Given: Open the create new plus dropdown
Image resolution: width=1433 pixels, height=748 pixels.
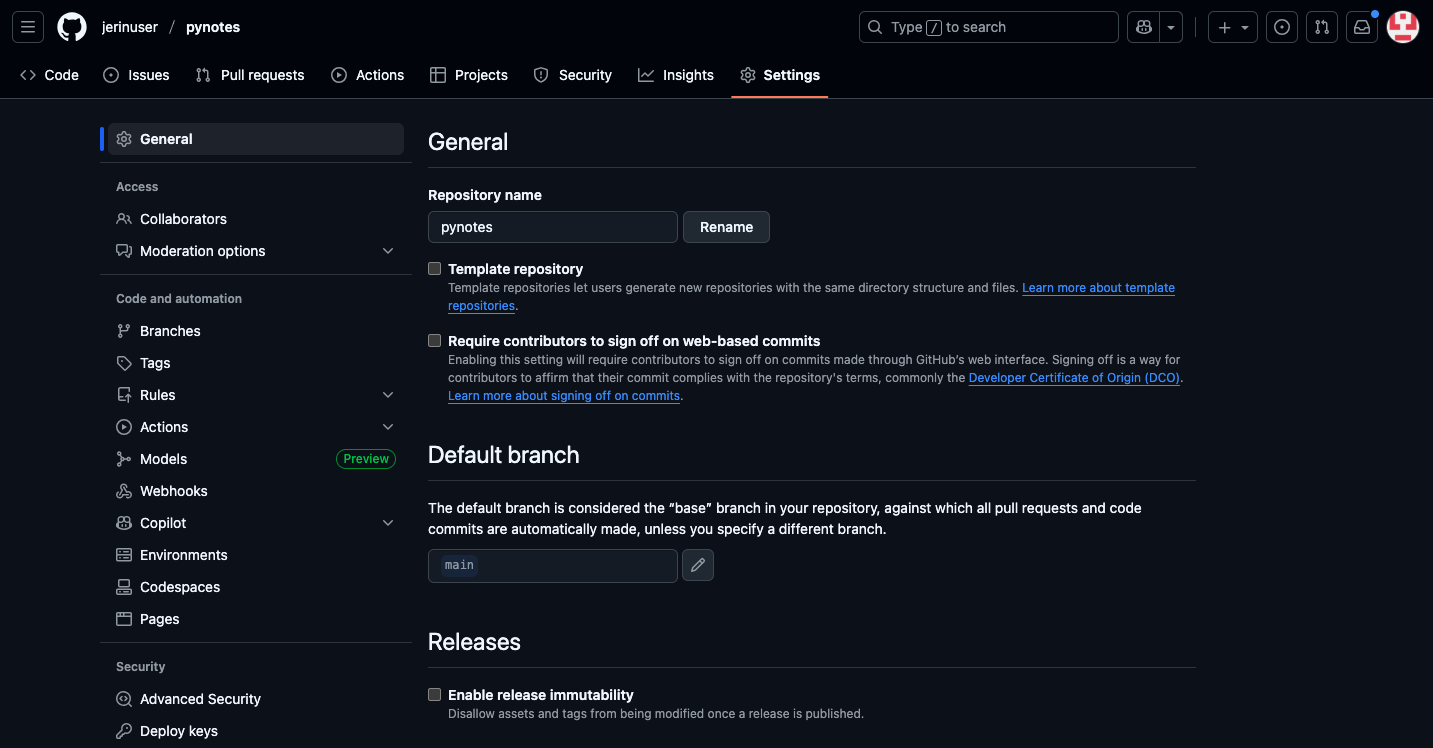Looking at the screenshot, I should coord(1233,27).
